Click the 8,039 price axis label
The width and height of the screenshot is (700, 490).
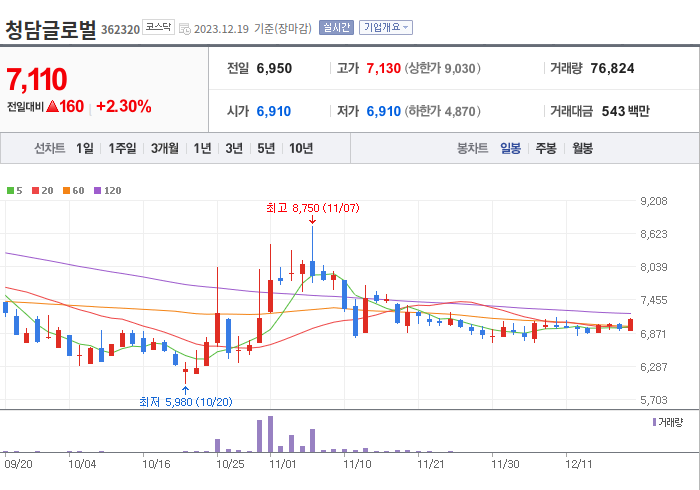pos(654,267)
